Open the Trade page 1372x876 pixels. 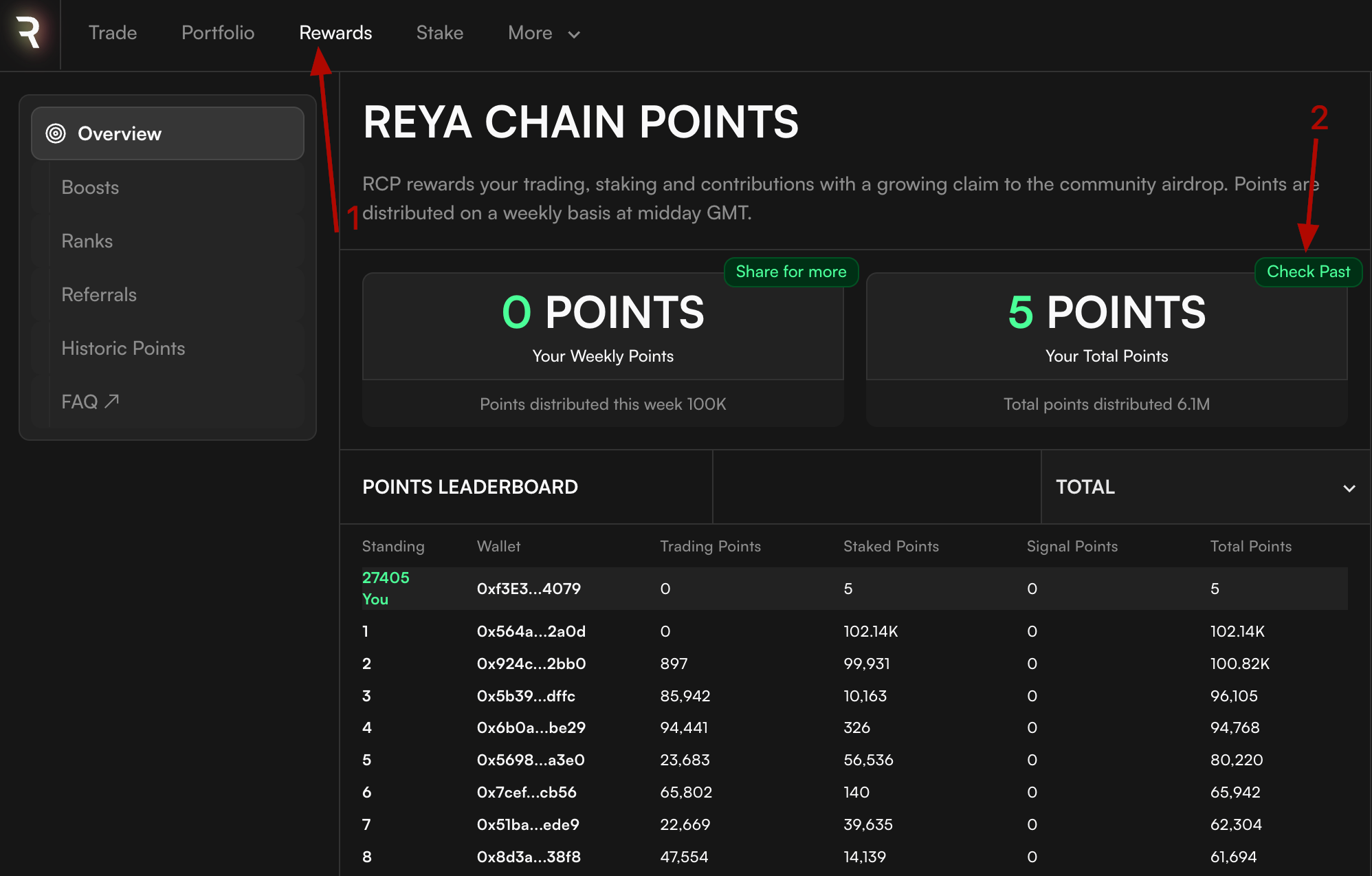[x=113, y=33]
